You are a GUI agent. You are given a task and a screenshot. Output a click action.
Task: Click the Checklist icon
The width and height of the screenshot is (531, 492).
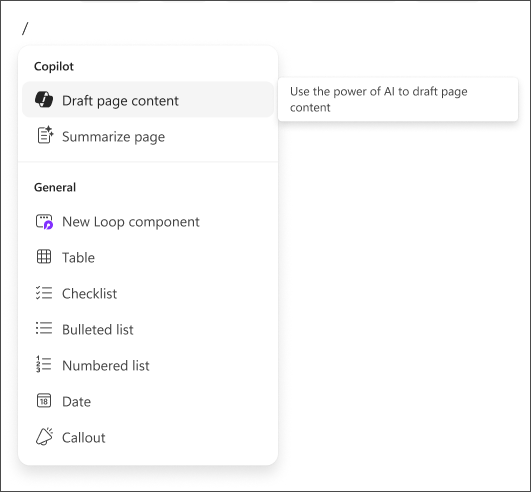click(x=44, y=293)
